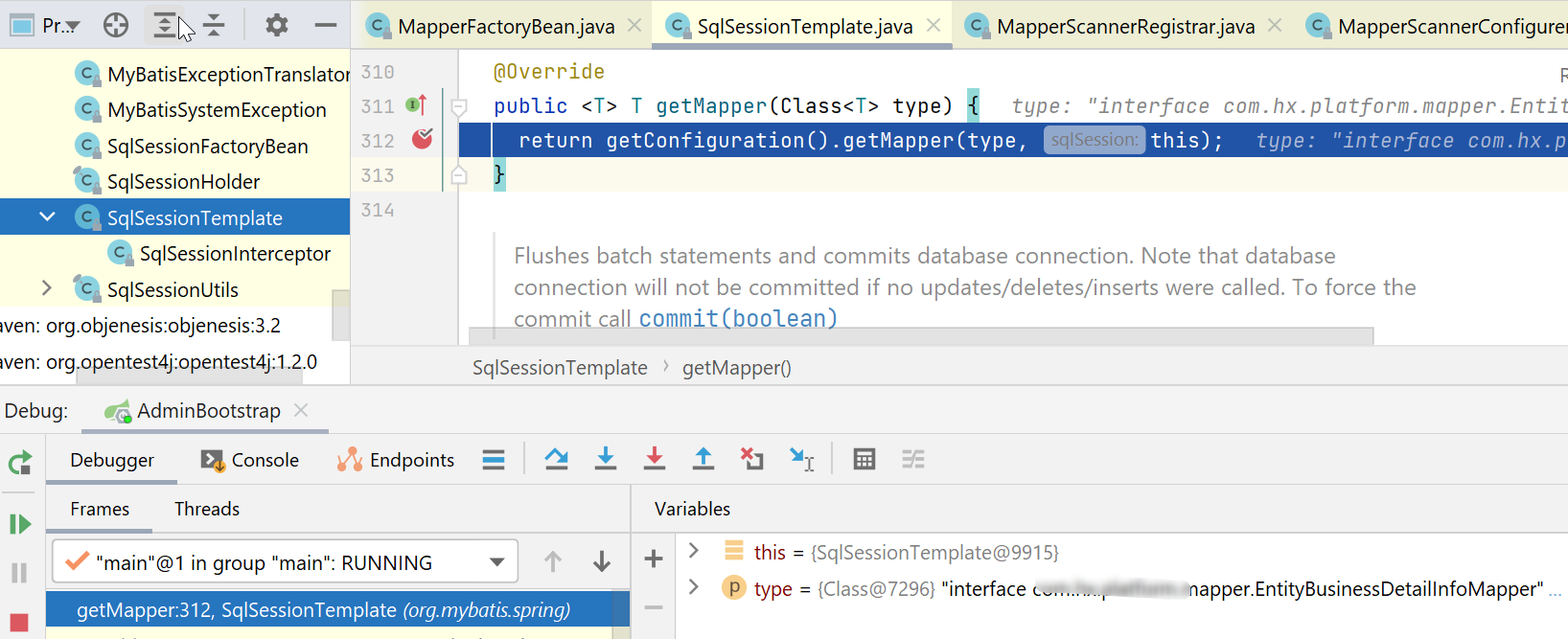Follow the commit(boolean) documentation link
Screen dimensions: 1568x639
point(738,318)
